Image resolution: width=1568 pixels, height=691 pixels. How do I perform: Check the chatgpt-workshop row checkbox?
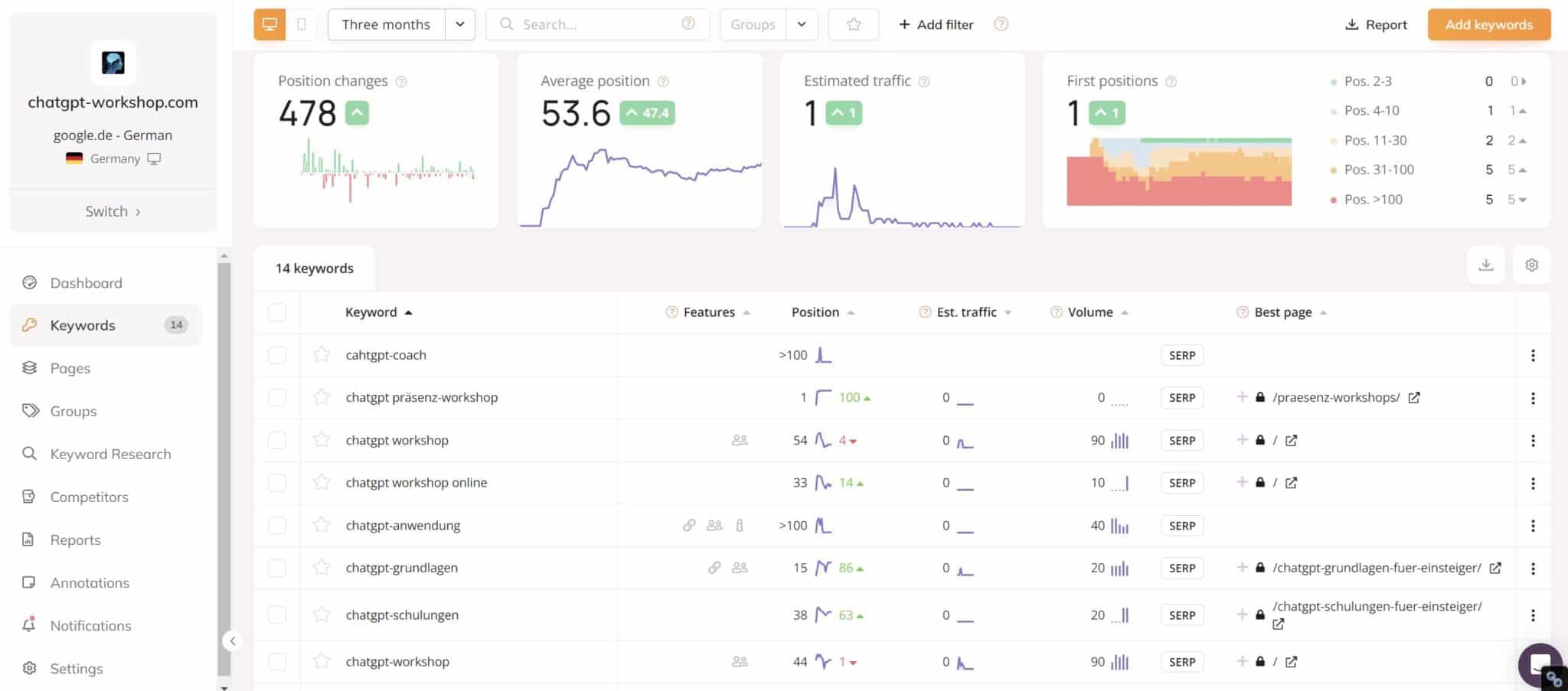tap(277, 661)
